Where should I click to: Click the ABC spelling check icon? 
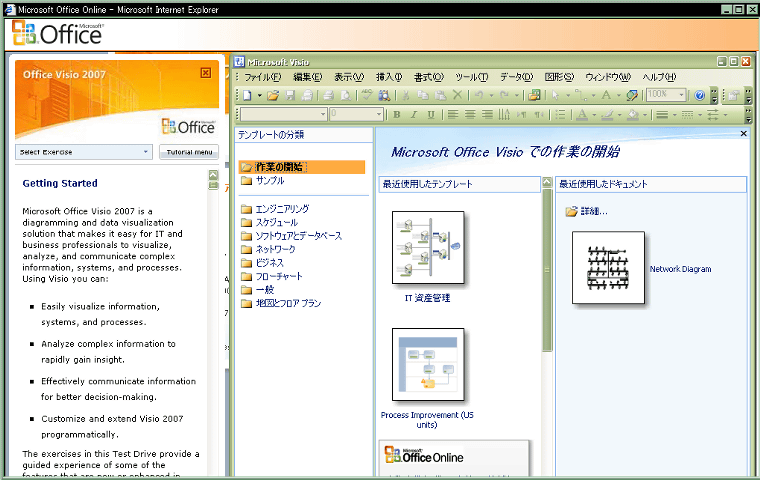click(x=367, y=95)
